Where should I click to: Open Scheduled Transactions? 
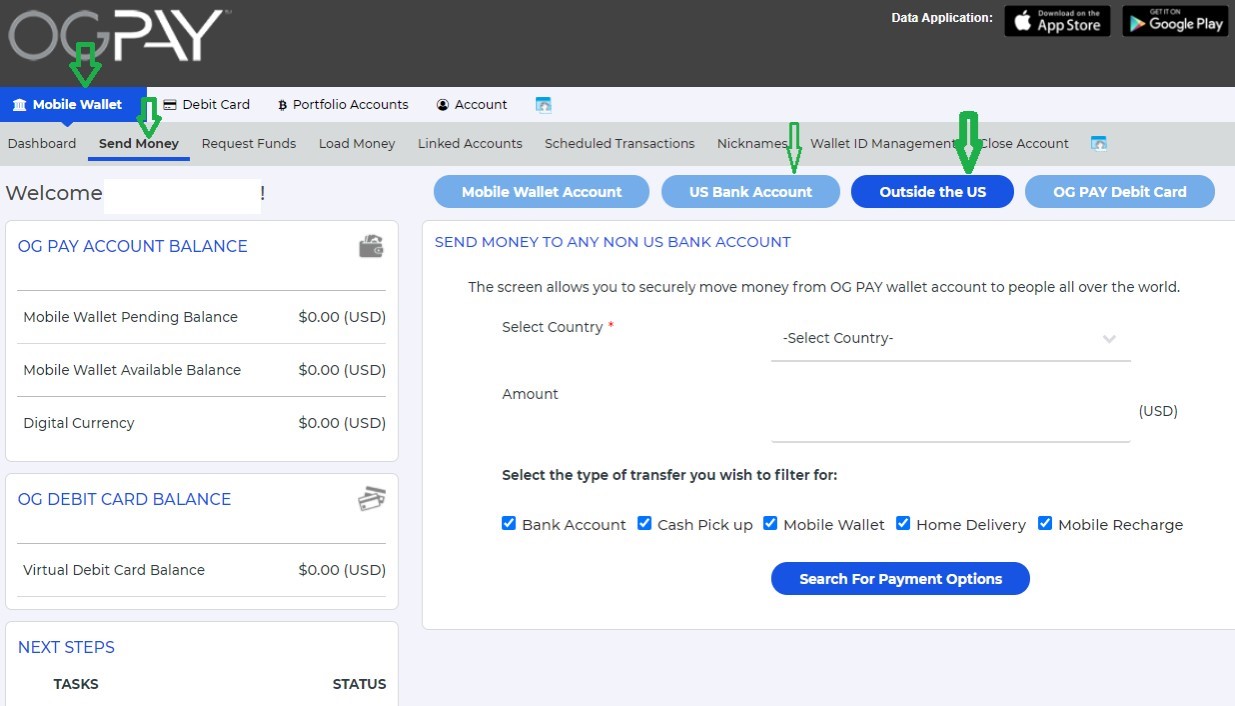coord(620,143)
